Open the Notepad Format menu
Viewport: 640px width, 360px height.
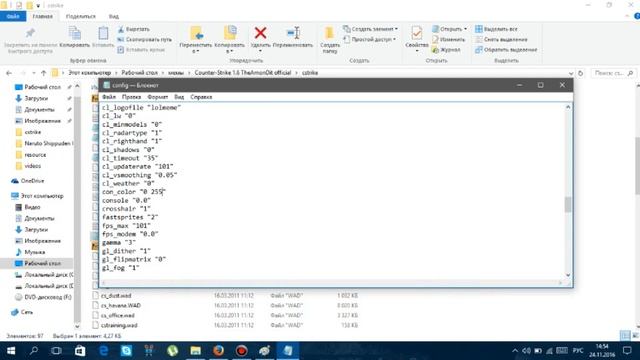[158, 97]
